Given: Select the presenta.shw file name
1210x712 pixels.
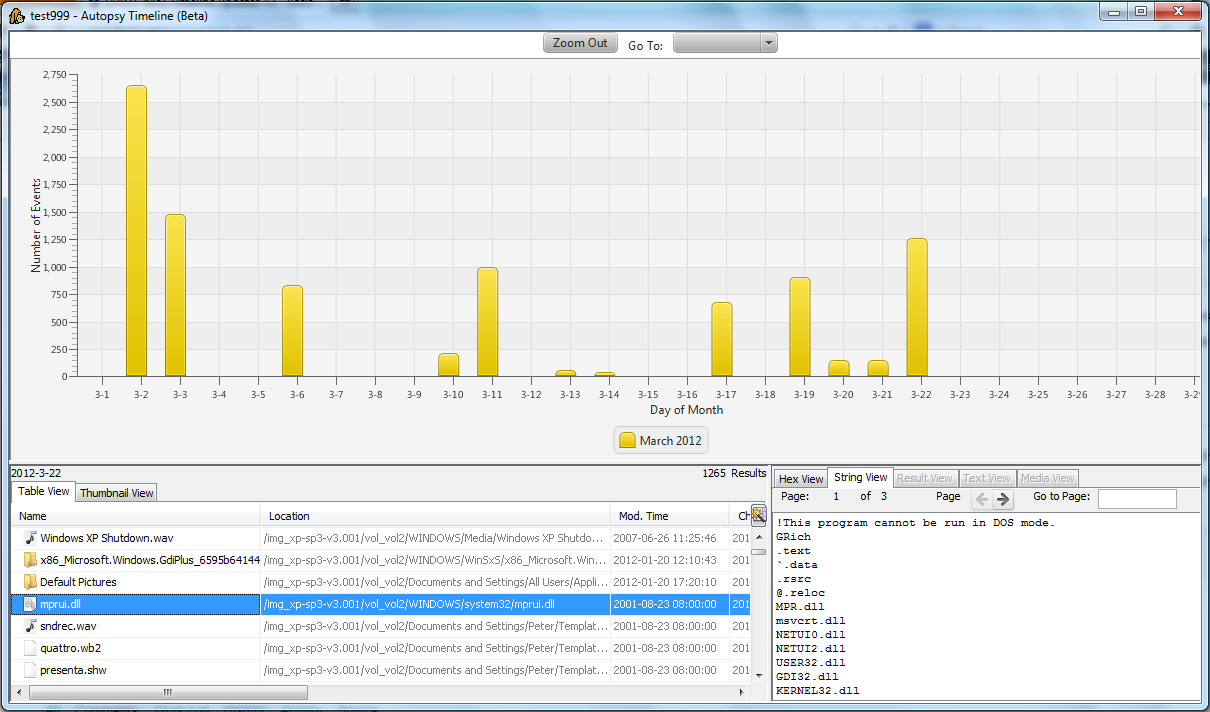Looking at the screenshot, I should pos(72,670).
